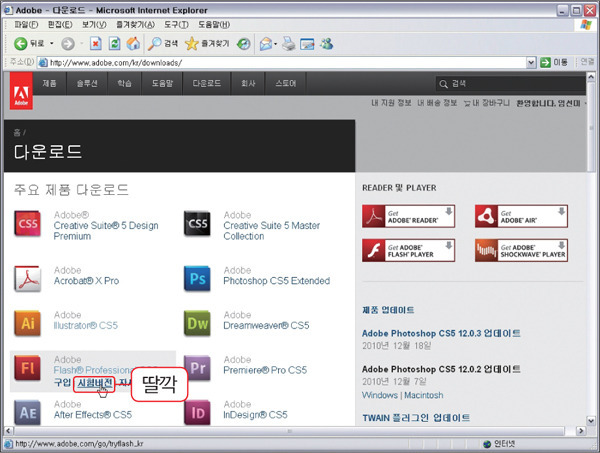
Task: Select the 제품 navigation tab
Action: point(50,83)
